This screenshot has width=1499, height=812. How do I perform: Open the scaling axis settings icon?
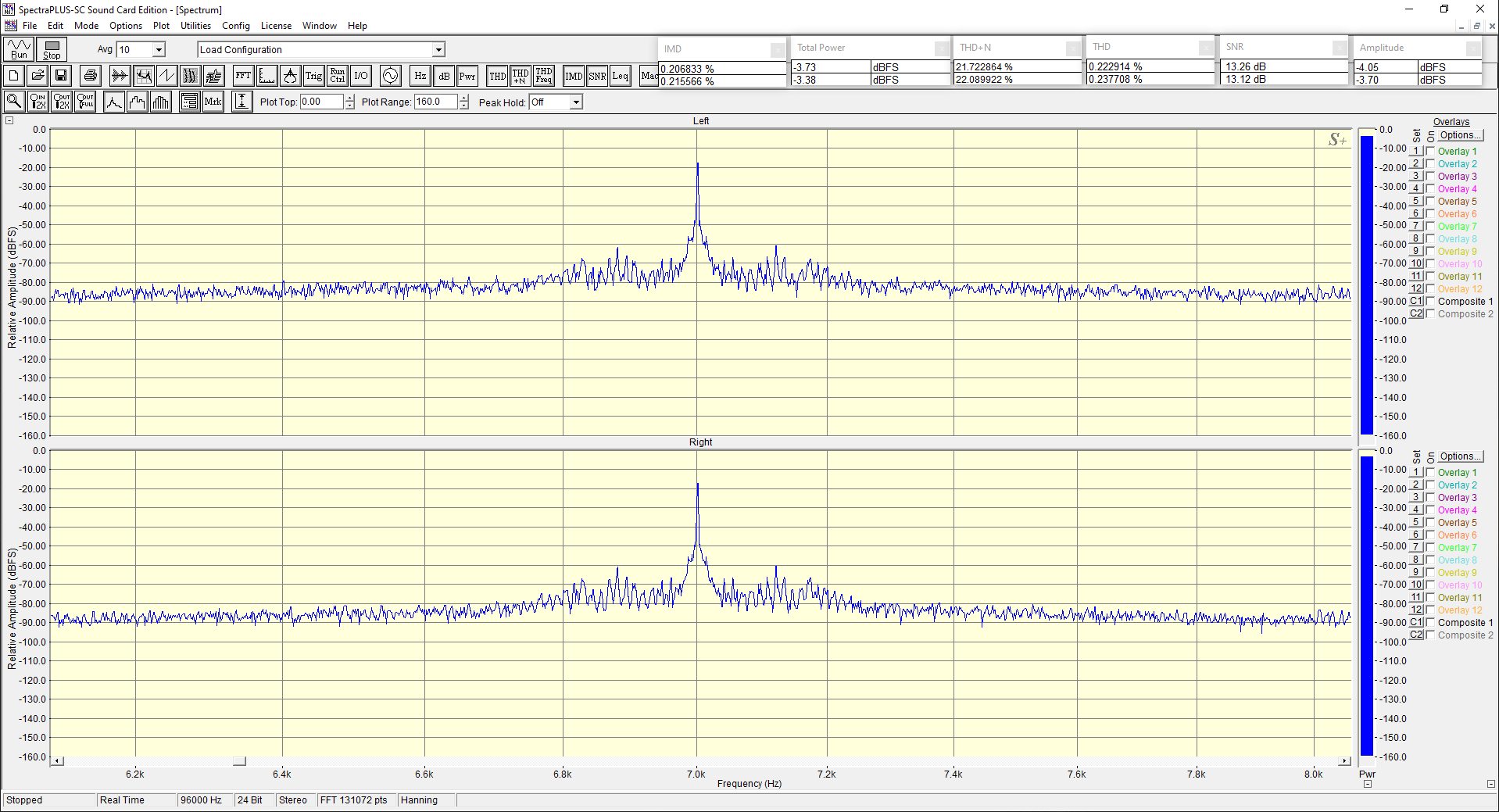(x=267, y=76)
